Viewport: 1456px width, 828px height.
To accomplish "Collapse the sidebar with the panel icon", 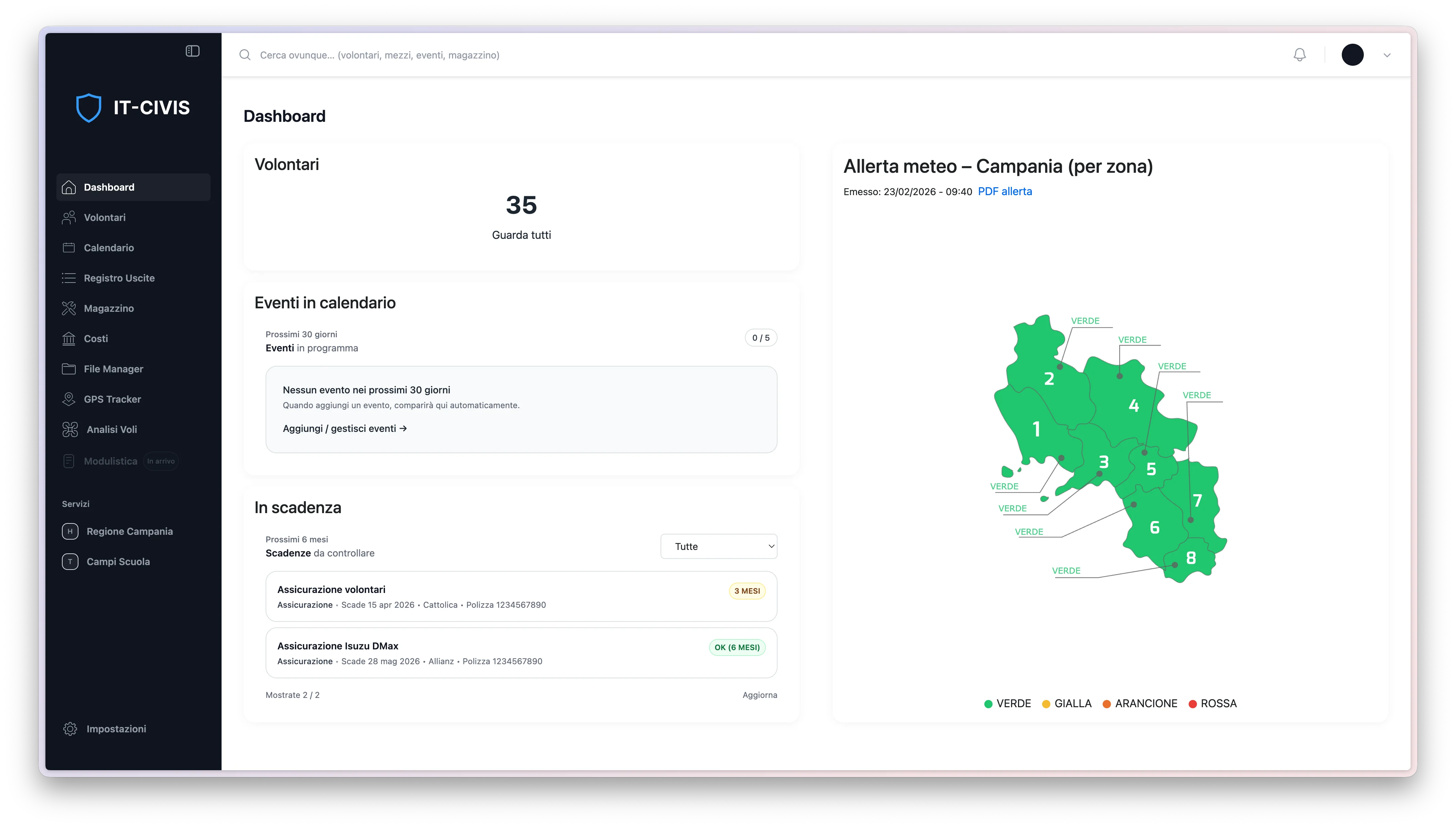I will [x=193, y=51].
